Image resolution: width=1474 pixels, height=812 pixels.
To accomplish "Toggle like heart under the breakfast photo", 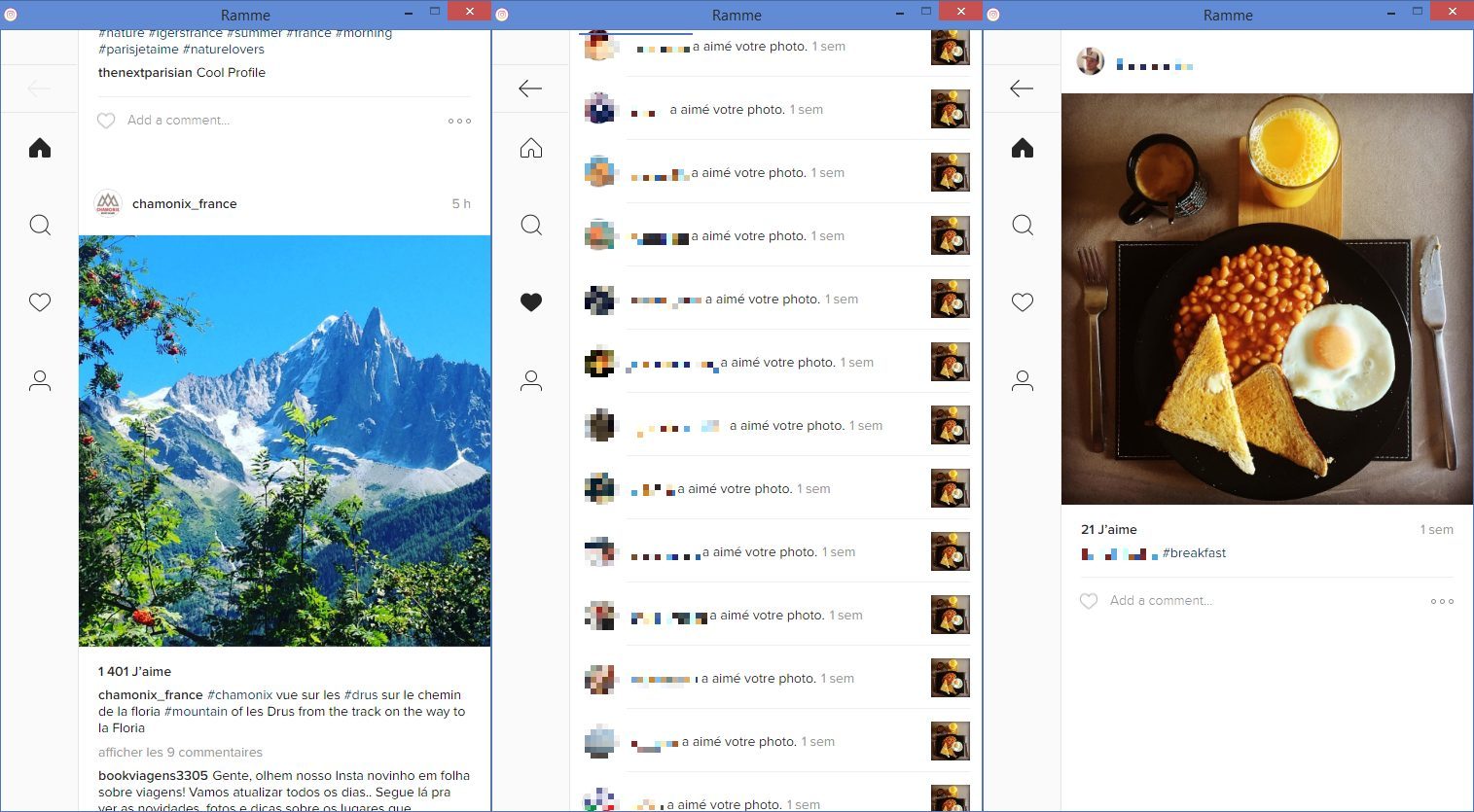I will pos(1089,601).
